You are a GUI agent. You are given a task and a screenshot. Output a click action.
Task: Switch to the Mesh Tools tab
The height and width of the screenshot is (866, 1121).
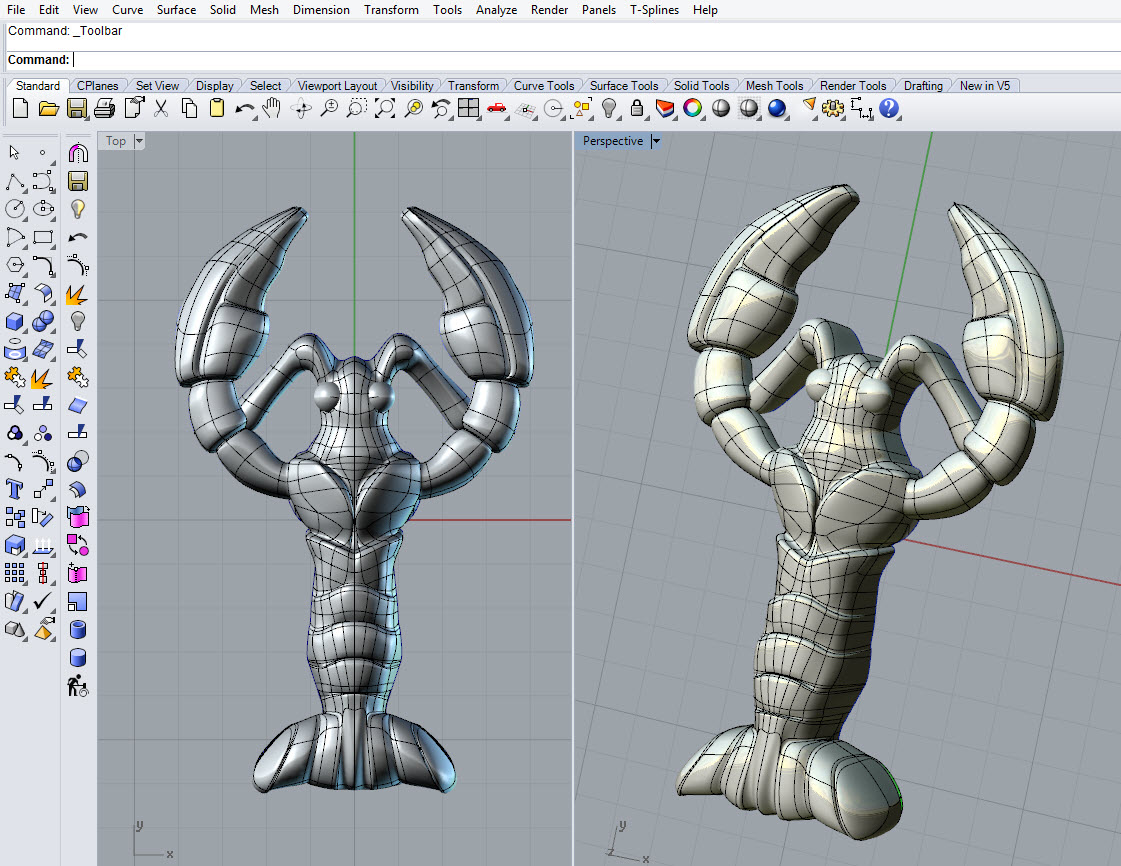[x=774, y=86]
